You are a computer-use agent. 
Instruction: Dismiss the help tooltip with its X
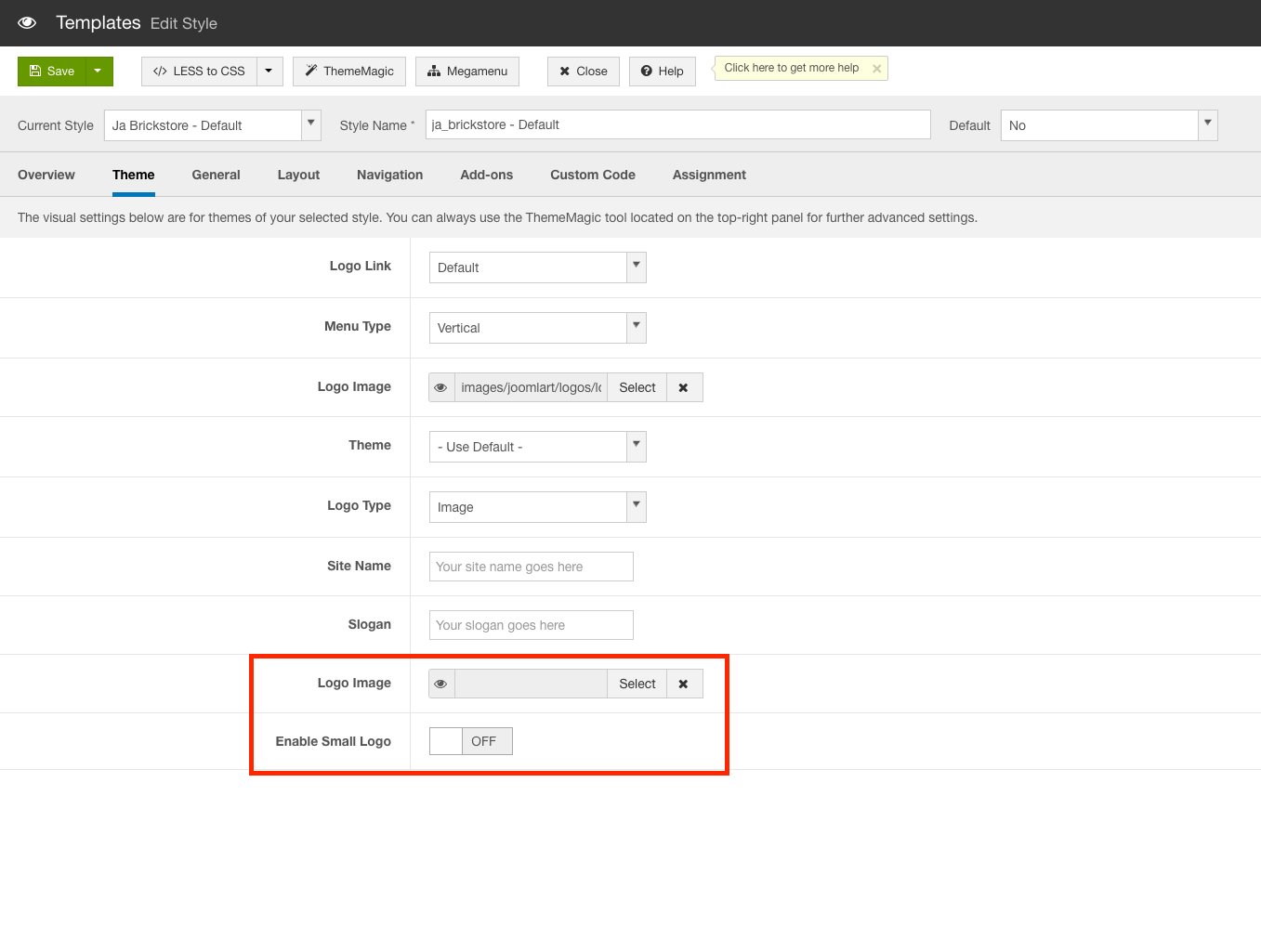point(876,69)
